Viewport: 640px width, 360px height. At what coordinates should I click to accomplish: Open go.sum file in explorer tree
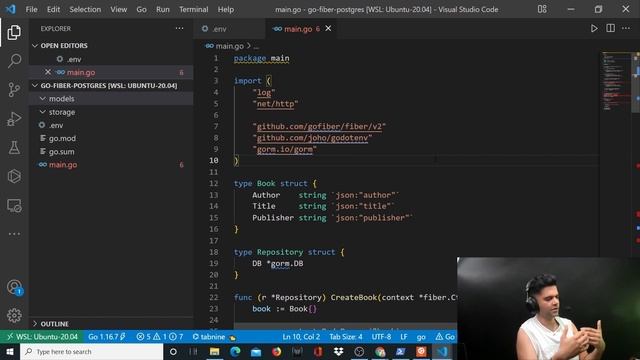[x=111, y=151]
